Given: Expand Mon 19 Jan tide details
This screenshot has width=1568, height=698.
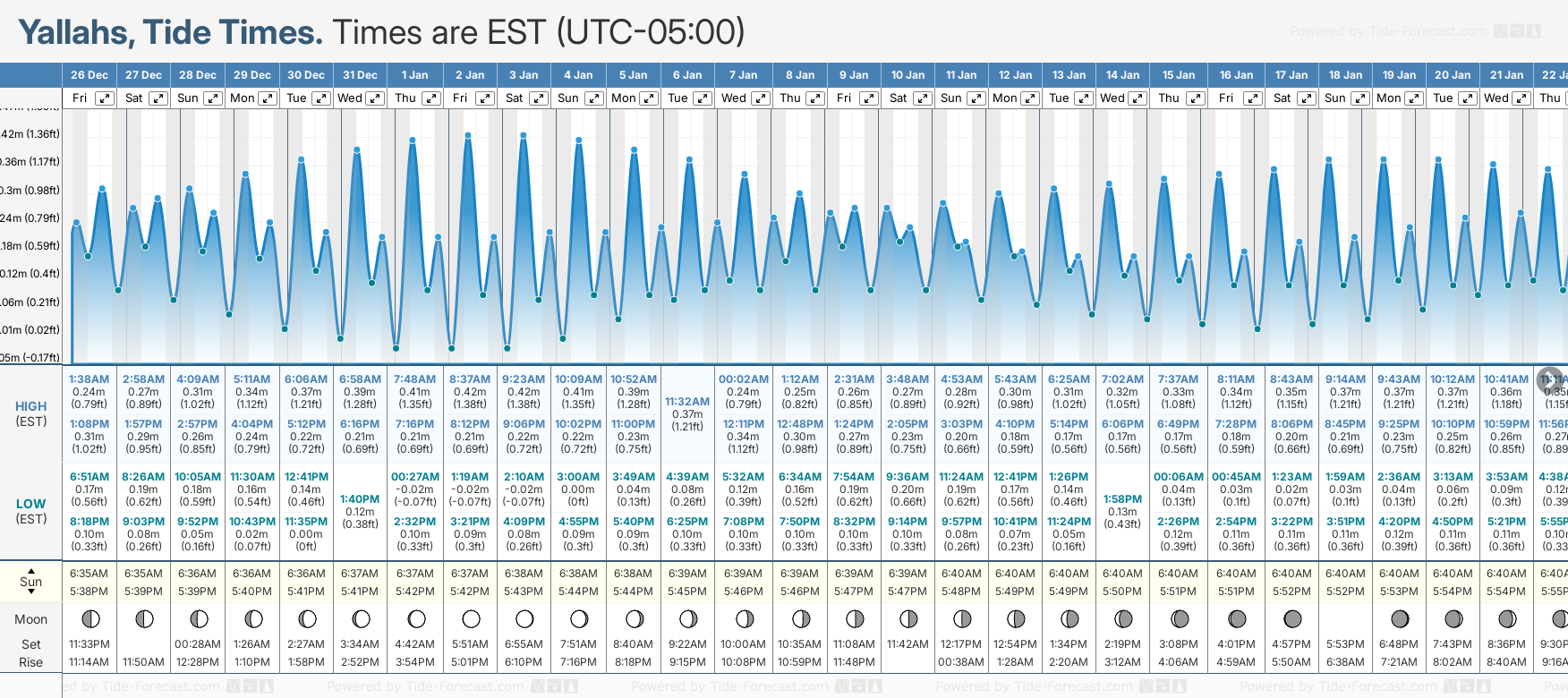Looking at the screenshot, I should pyautogui.click(x=1415, y=98).
